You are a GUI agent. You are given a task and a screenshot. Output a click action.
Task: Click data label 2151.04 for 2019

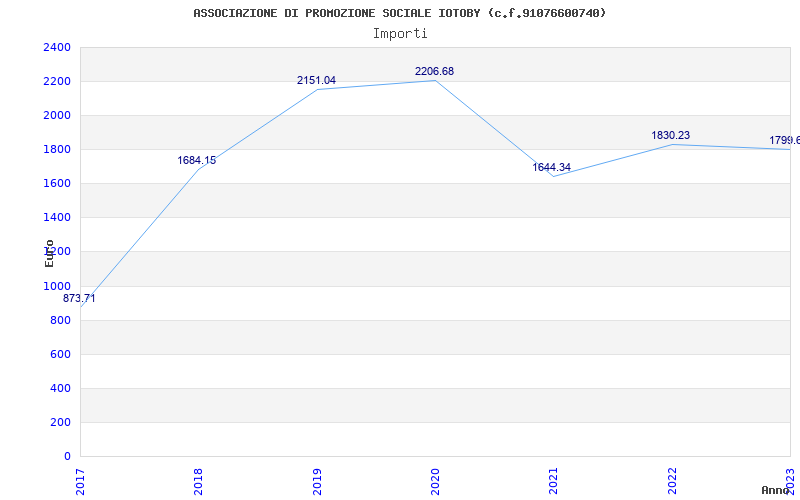point(316,80)
